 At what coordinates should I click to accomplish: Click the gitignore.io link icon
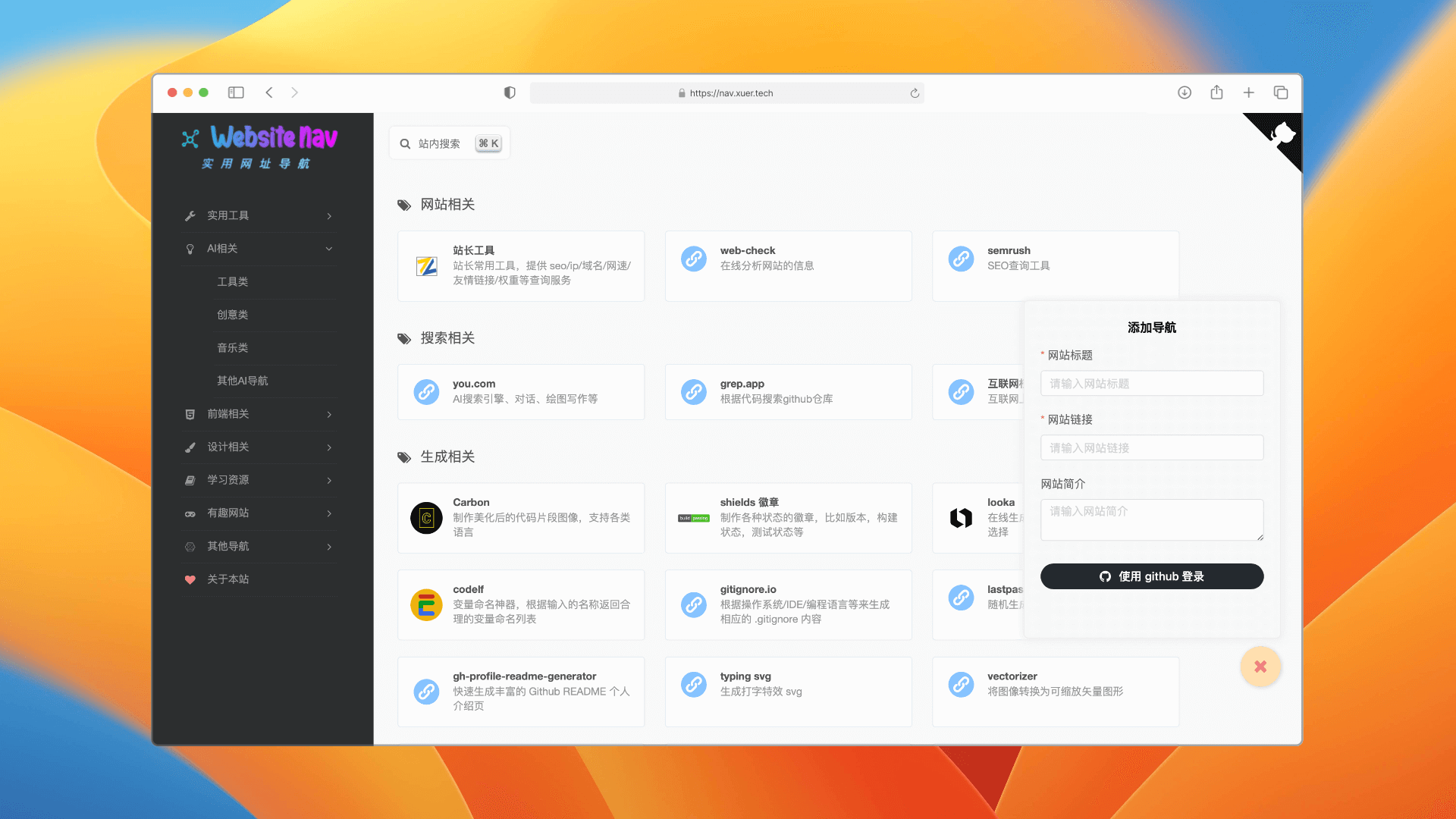(x=694, y=605)
